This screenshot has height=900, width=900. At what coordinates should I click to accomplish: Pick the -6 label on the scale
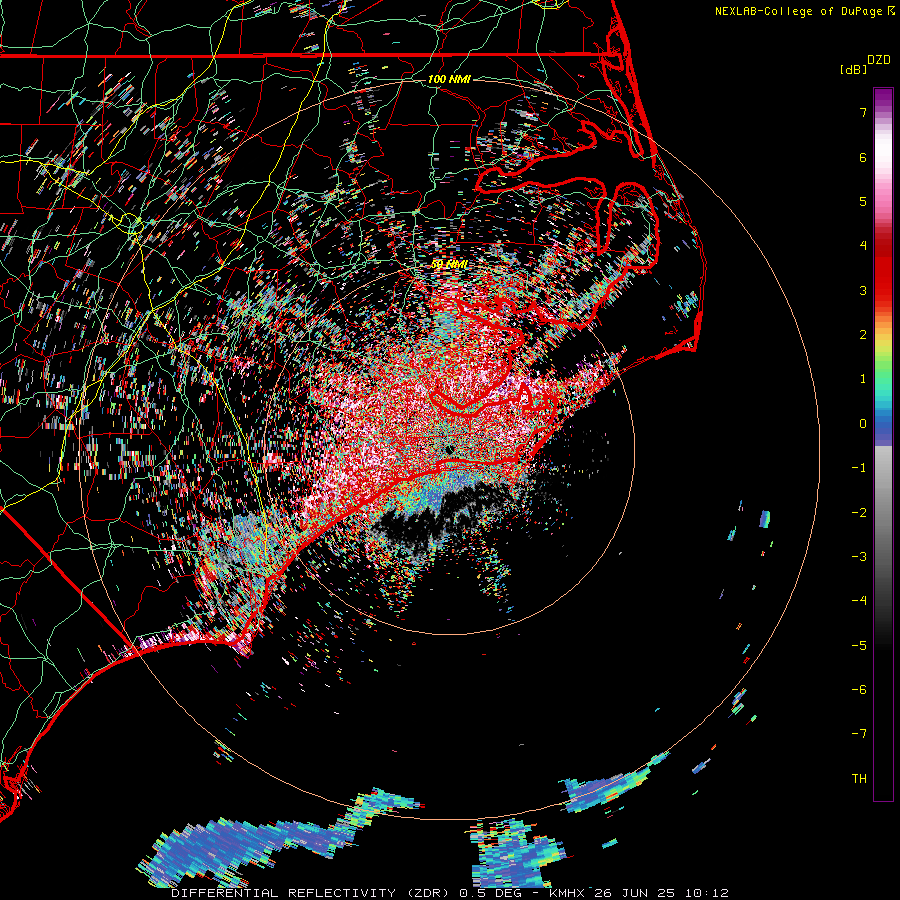(x=859, y=690)
